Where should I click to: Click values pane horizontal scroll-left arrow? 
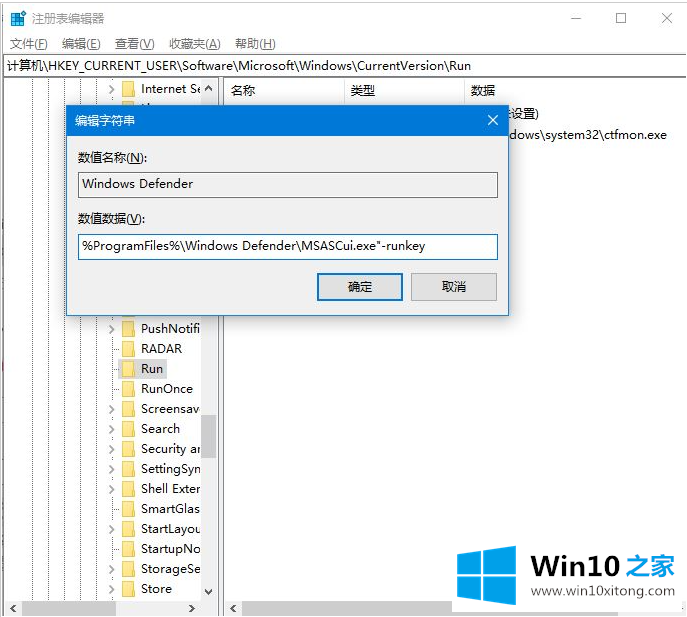[x=234, y=608]
